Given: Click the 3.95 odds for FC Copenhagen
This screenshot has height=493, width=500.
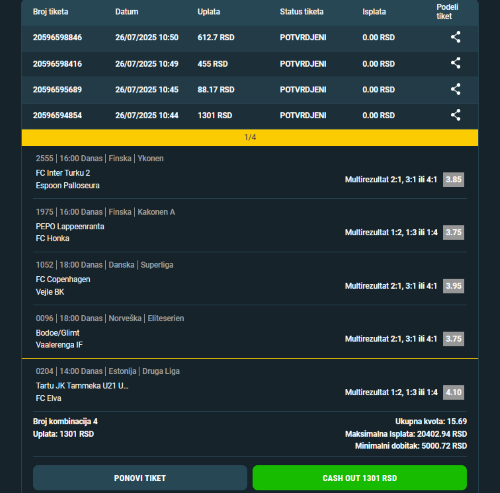Looking at the screenshot, I should tap(453, 286).
